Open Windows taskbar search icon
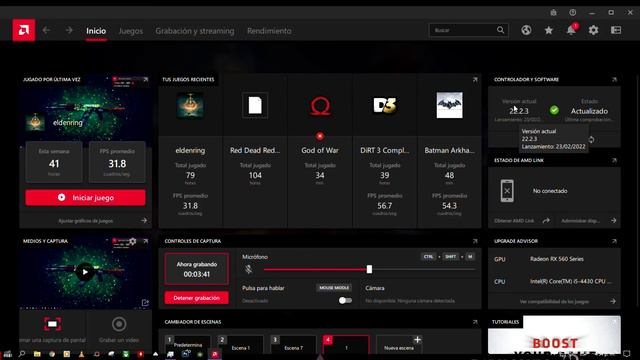 22,354
